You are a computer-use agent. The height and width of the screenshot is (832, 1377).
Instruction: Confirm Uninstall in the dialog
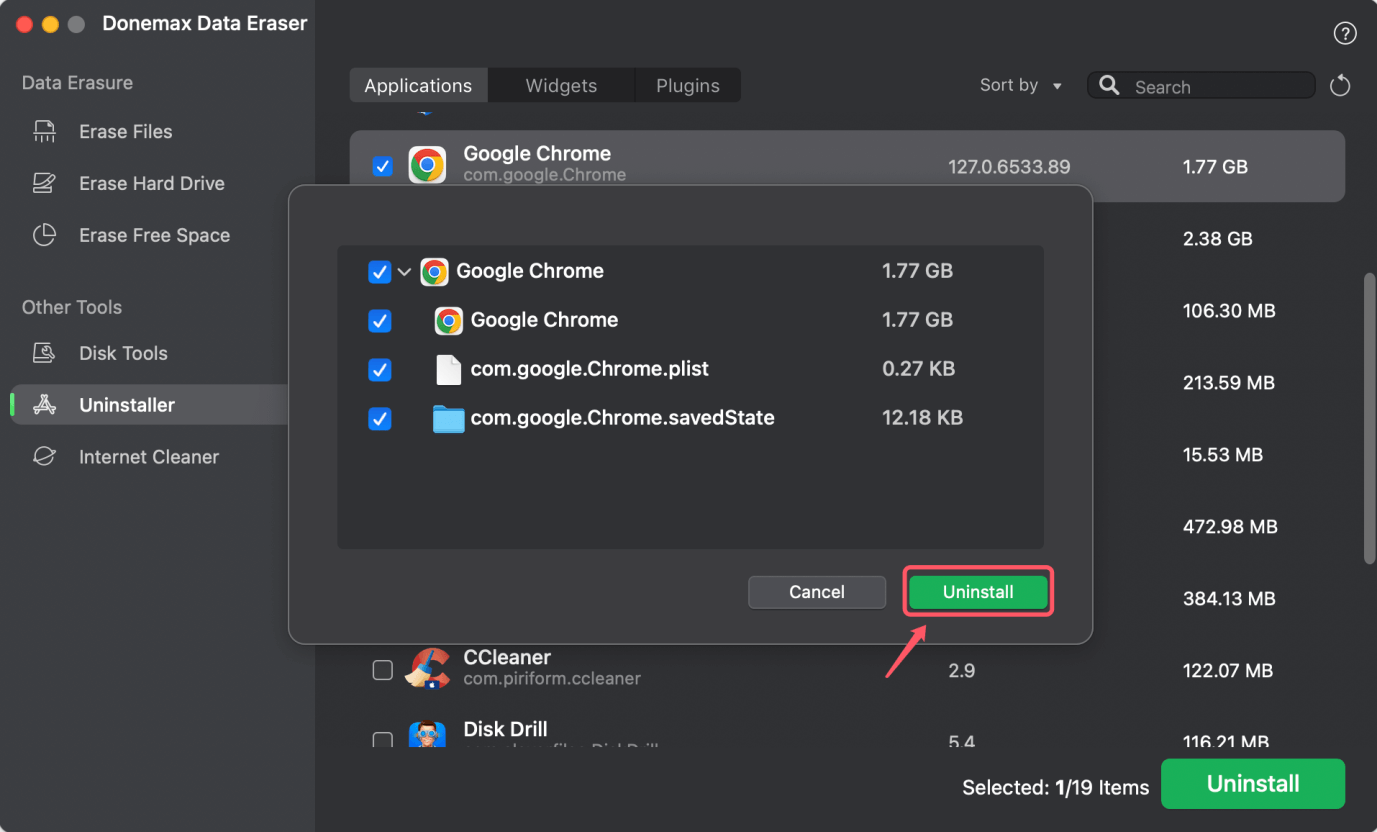[978, 592]
